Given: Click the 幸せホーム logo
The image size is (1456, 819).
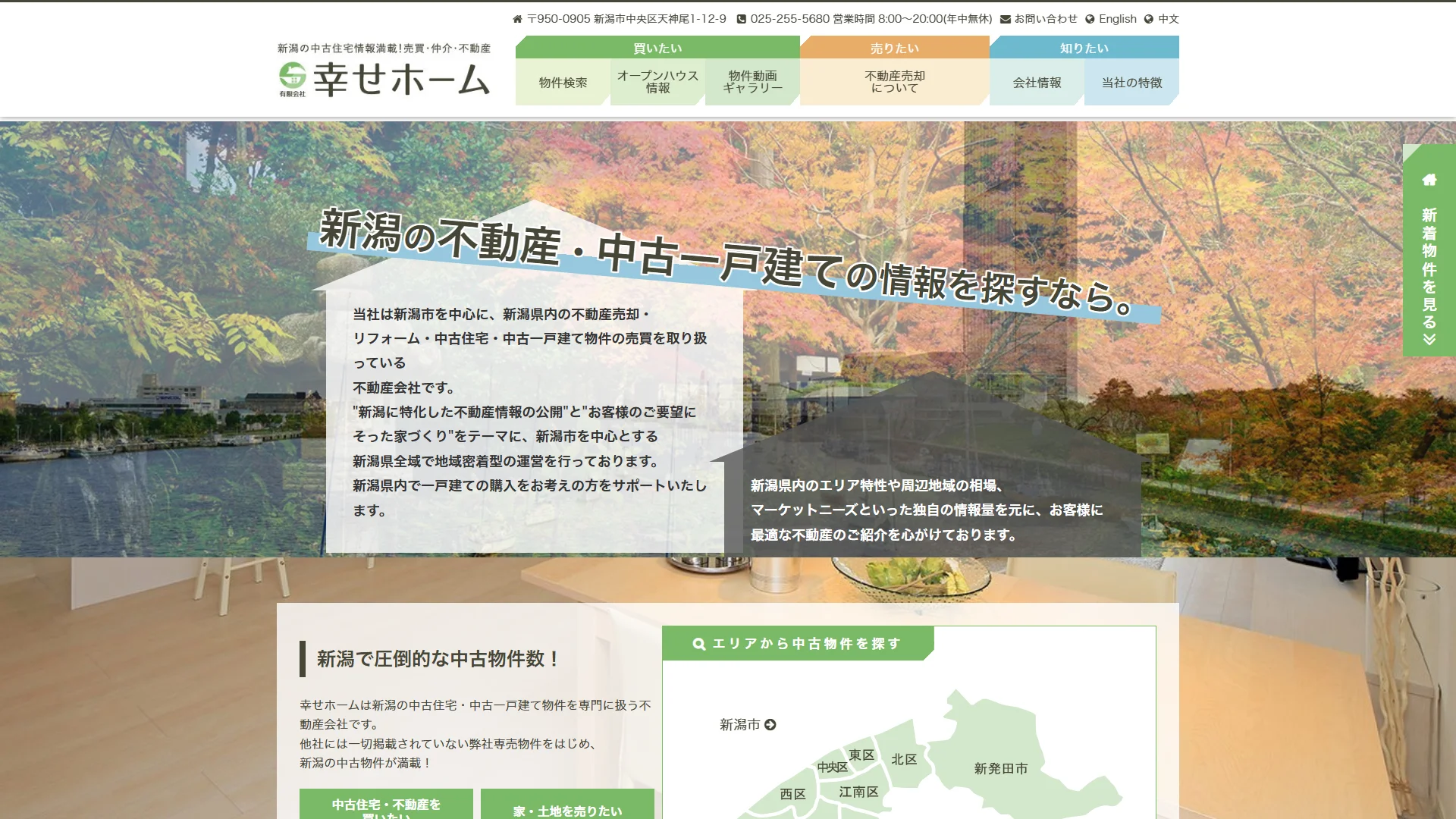Looking at the screenshot, I should (x=384, y=72).
